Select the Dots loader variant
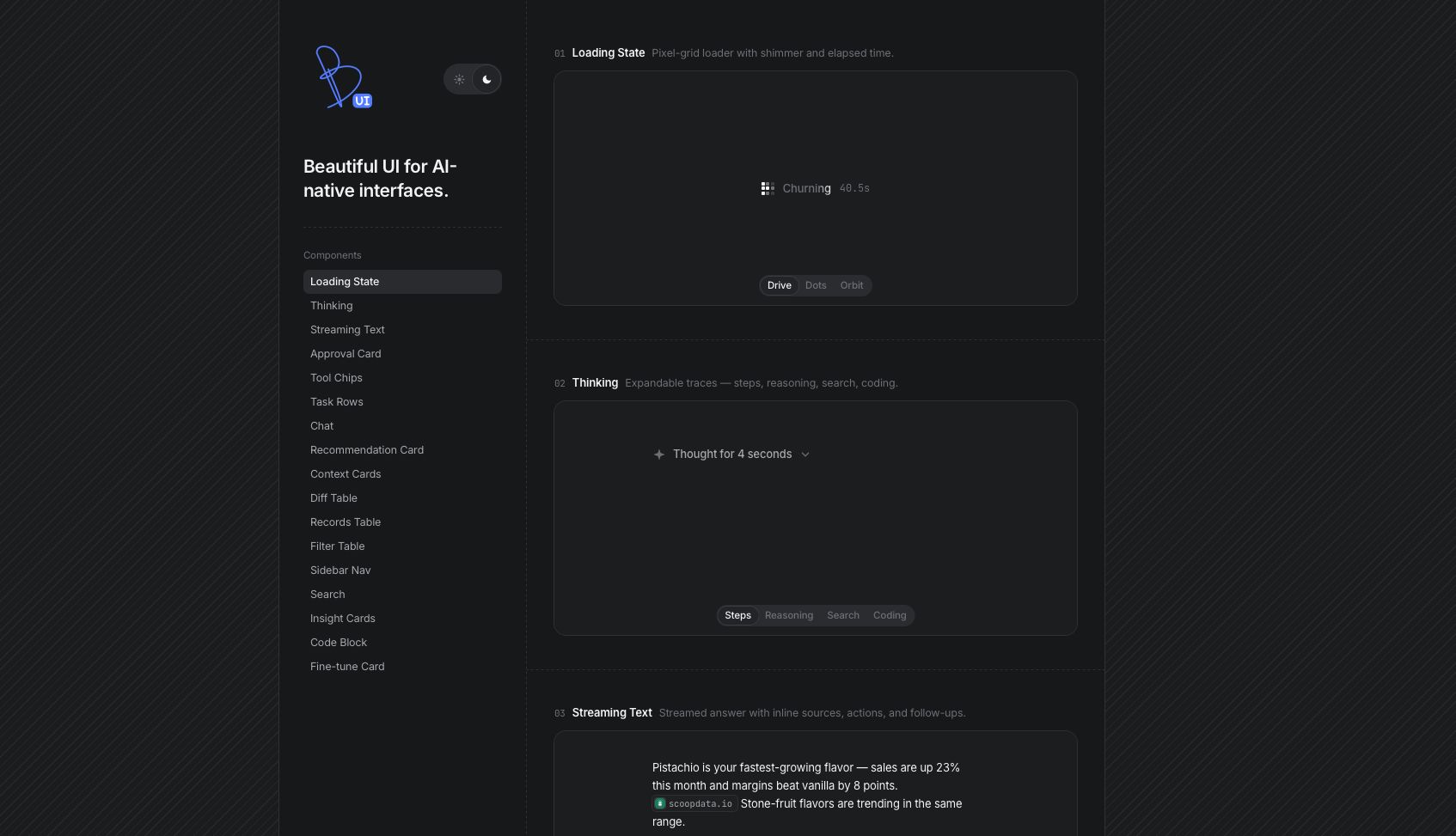This screenshot has width=1456, height=836. (816, 285)
